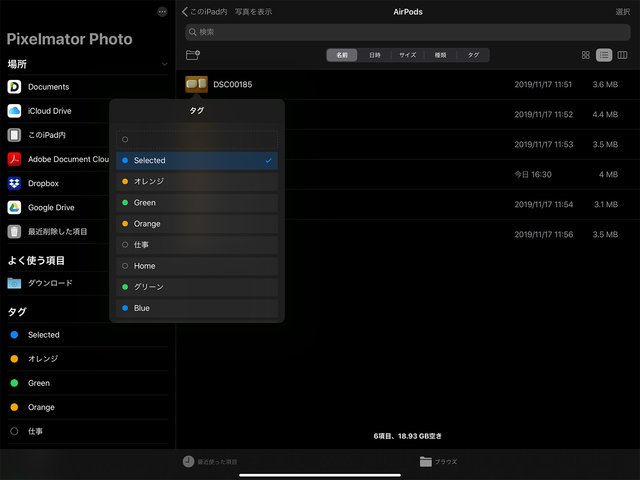Apply Orange tag in popup
The width and height of the screenshot is (640, 480).
pyautogui.click(x=197, y=224)
